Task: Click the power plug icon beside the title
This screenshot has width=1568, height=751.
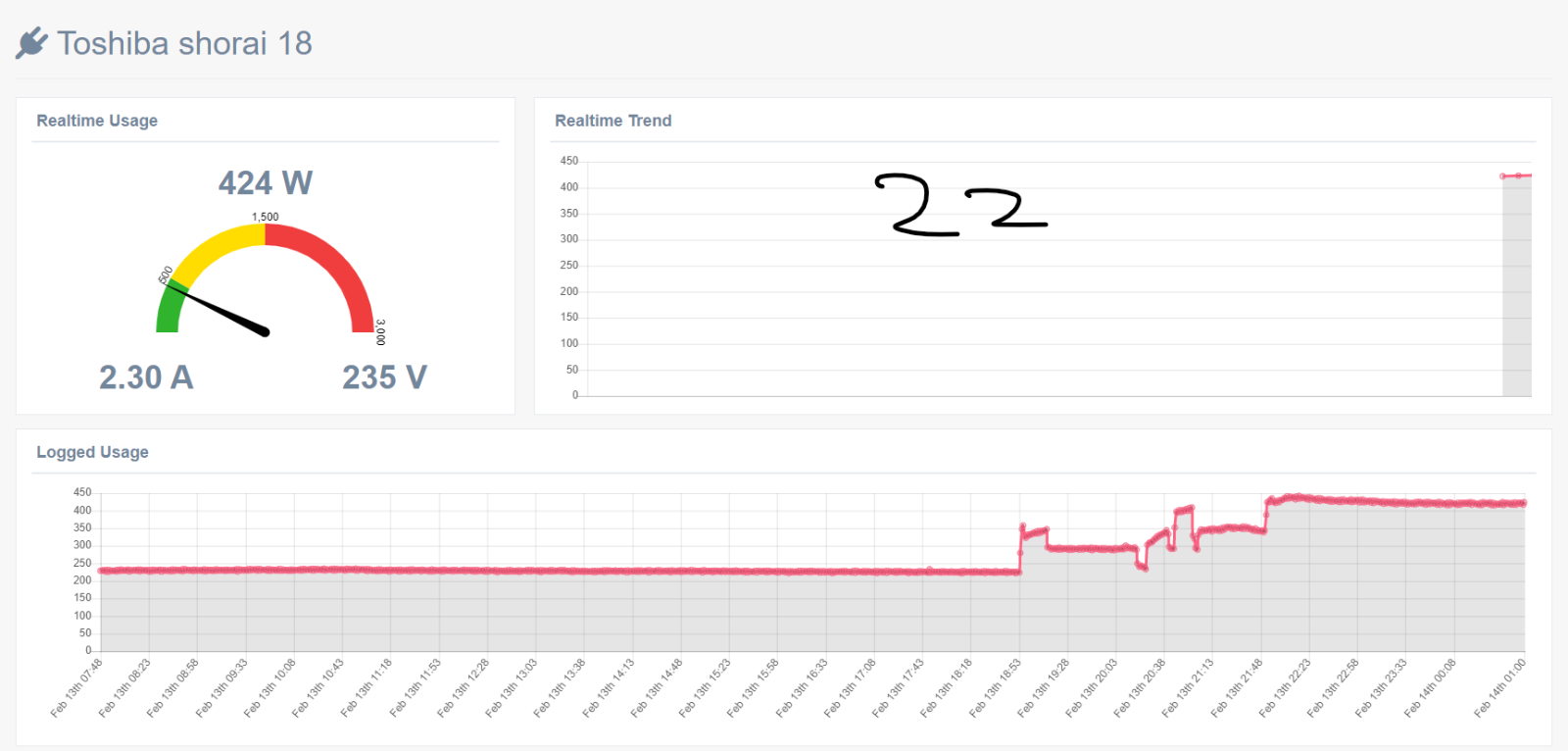Action: pos(31,43)
